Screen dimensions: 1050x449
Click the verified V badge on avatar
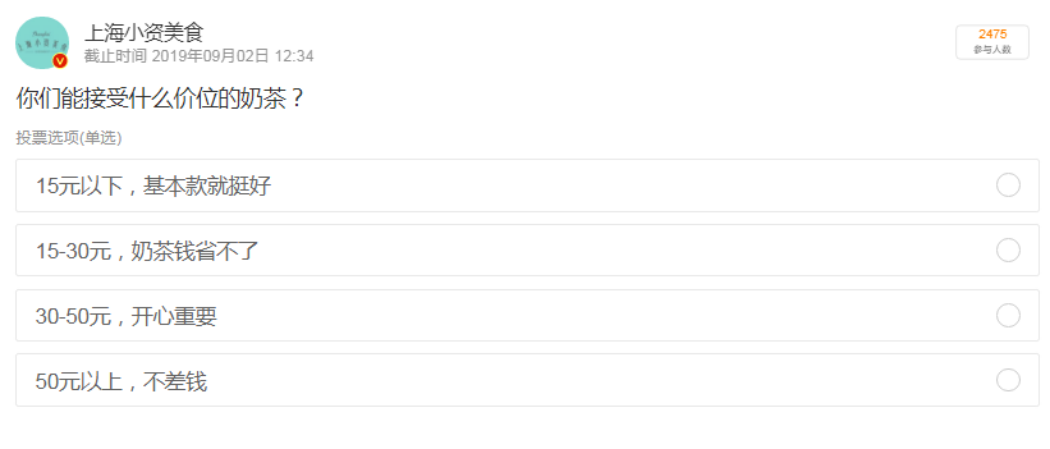pyautogui.click(x=60, y=61)
